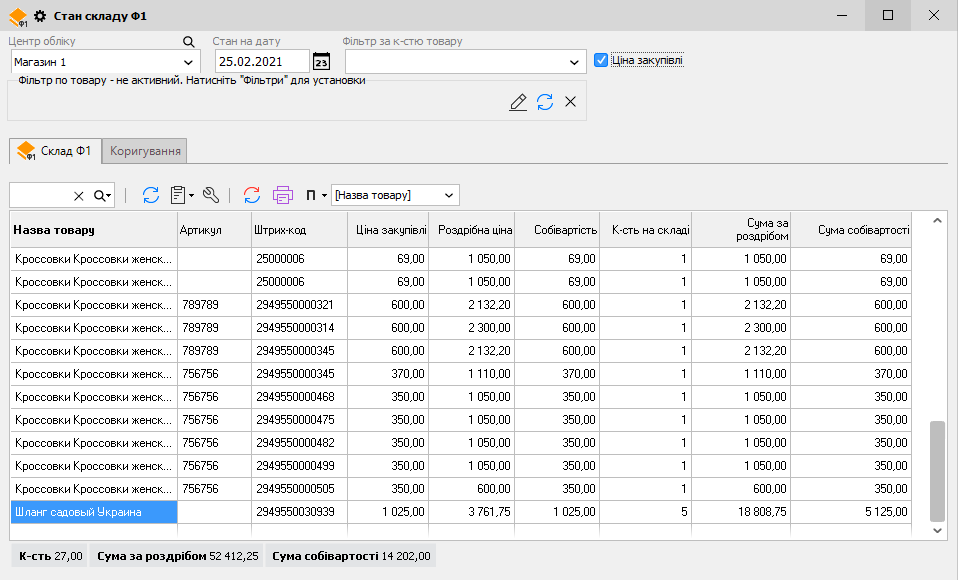Image resolution: width=958 pixels, height=580 pixels.
Task: Select the Склад Ф1 tab
Action: click(56, 151)
